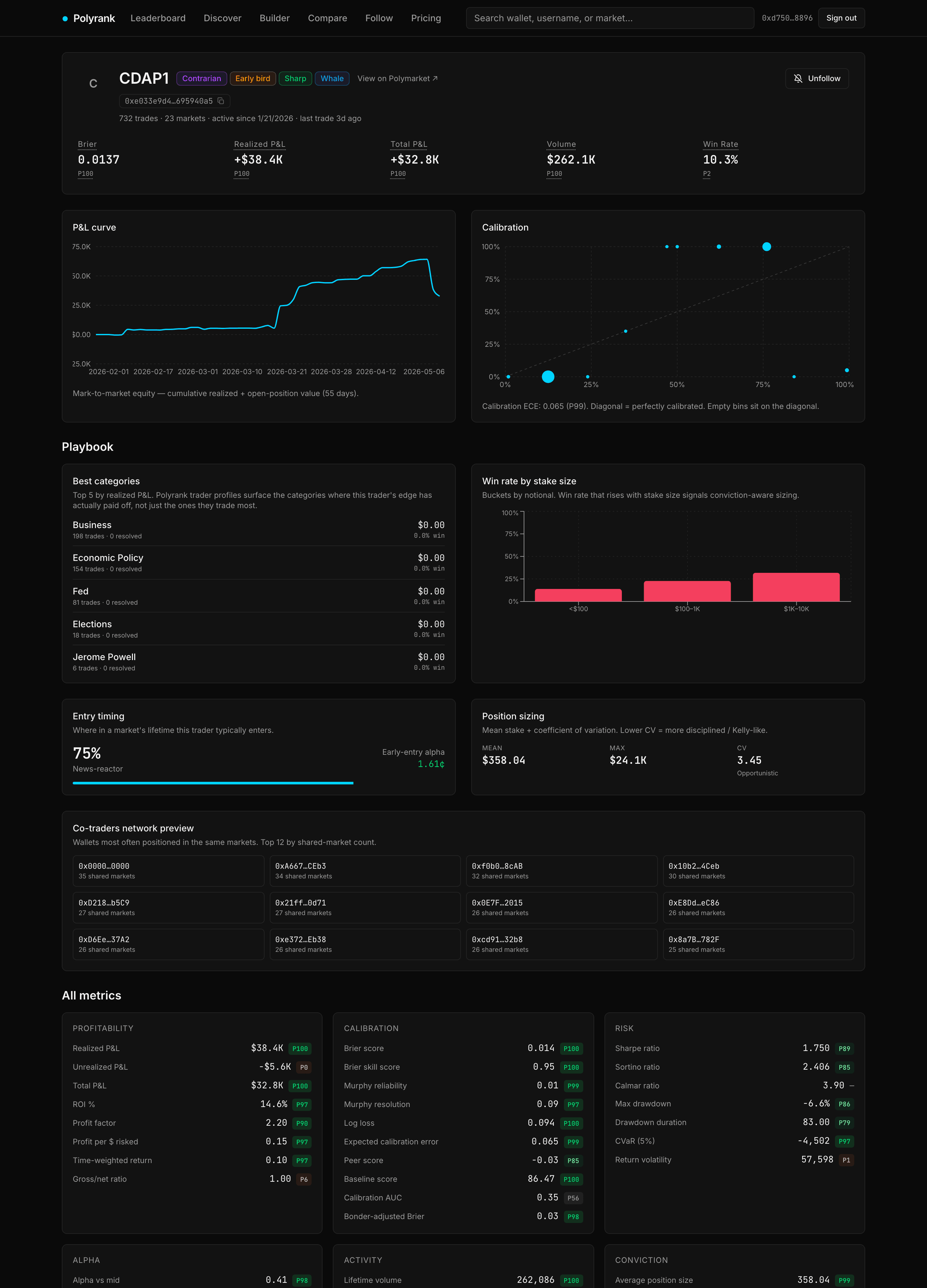Click the Total P&L header stat label
Screen dimensions: 927x1288
pyautogui.click(x=409, y=144)
